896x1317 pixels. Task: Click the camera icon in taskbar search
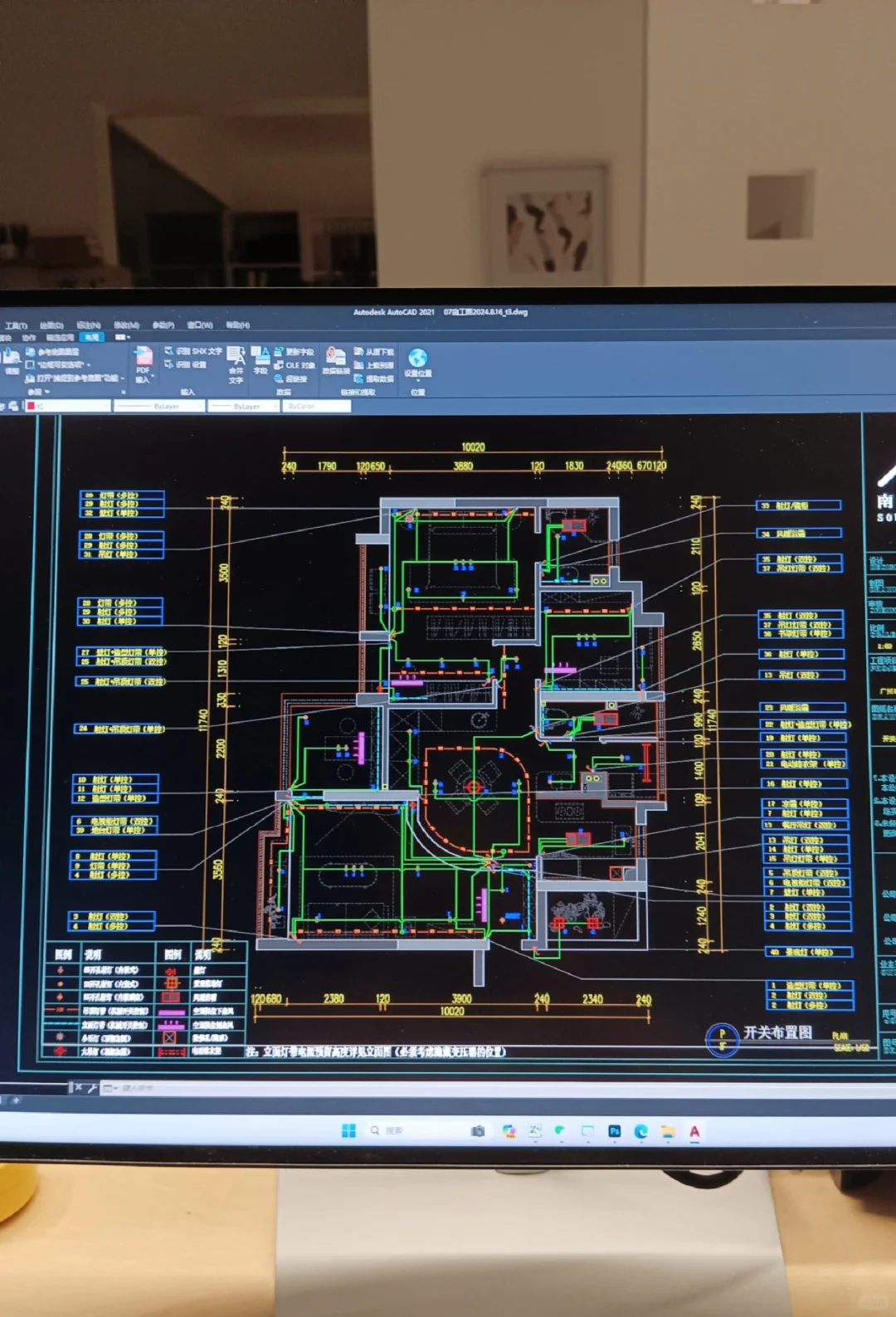(478, 1131)
